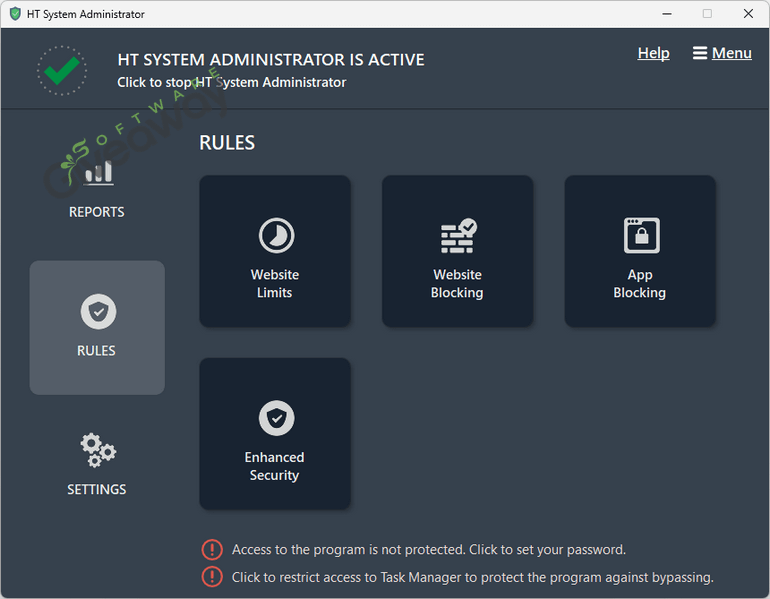Close the HT System Administrator window

(748, 14)
